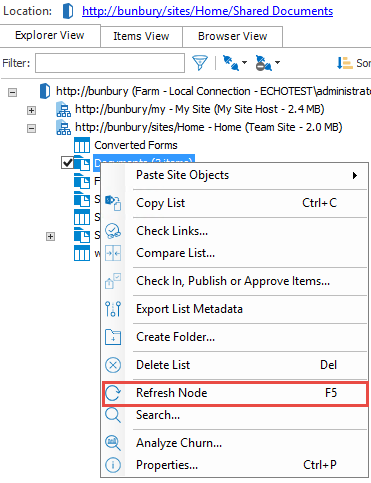Select the Converted Forms list
The image size is (371, 483).
(136, 145)
